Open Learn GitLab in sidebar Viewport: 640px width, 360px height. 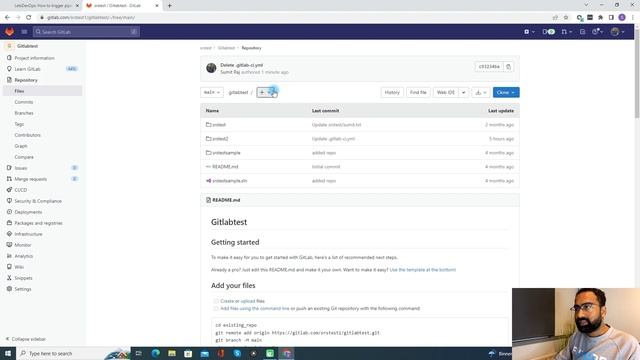[27, 69]
